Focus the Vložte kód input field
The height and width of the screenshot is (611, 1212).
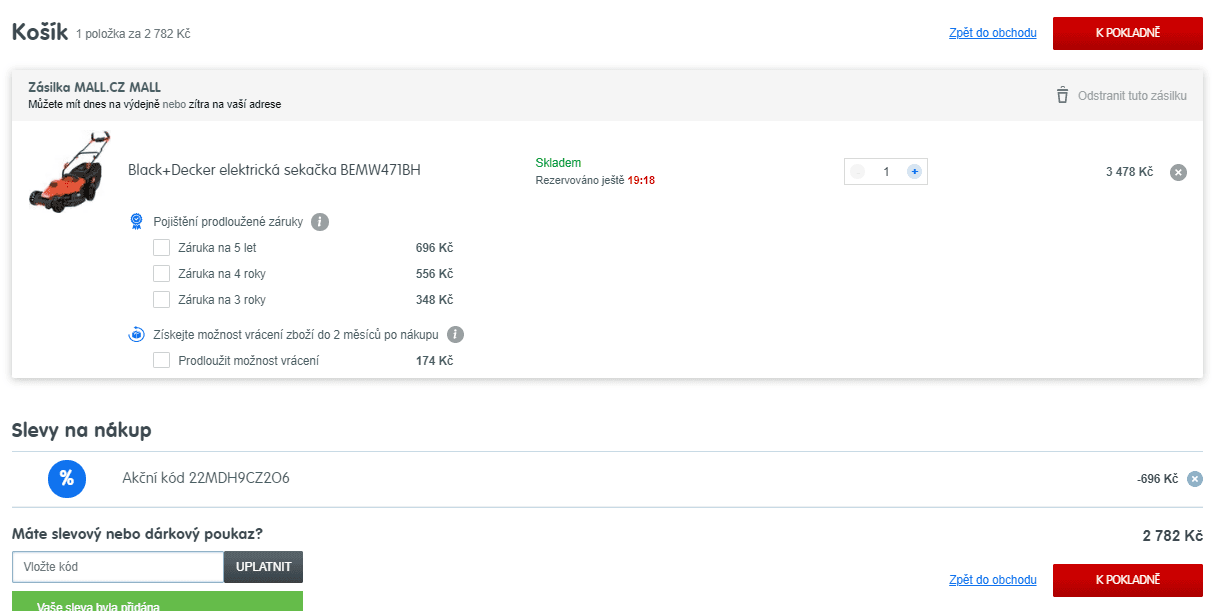(118, 567)
